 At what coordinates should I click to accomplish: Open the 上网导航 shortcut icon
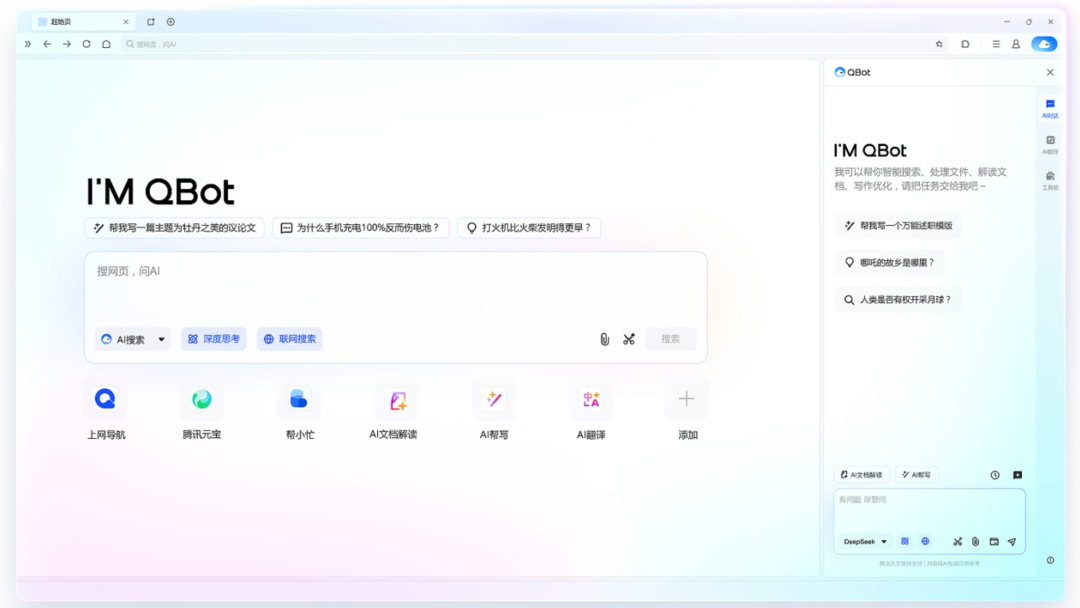[105, 399]
